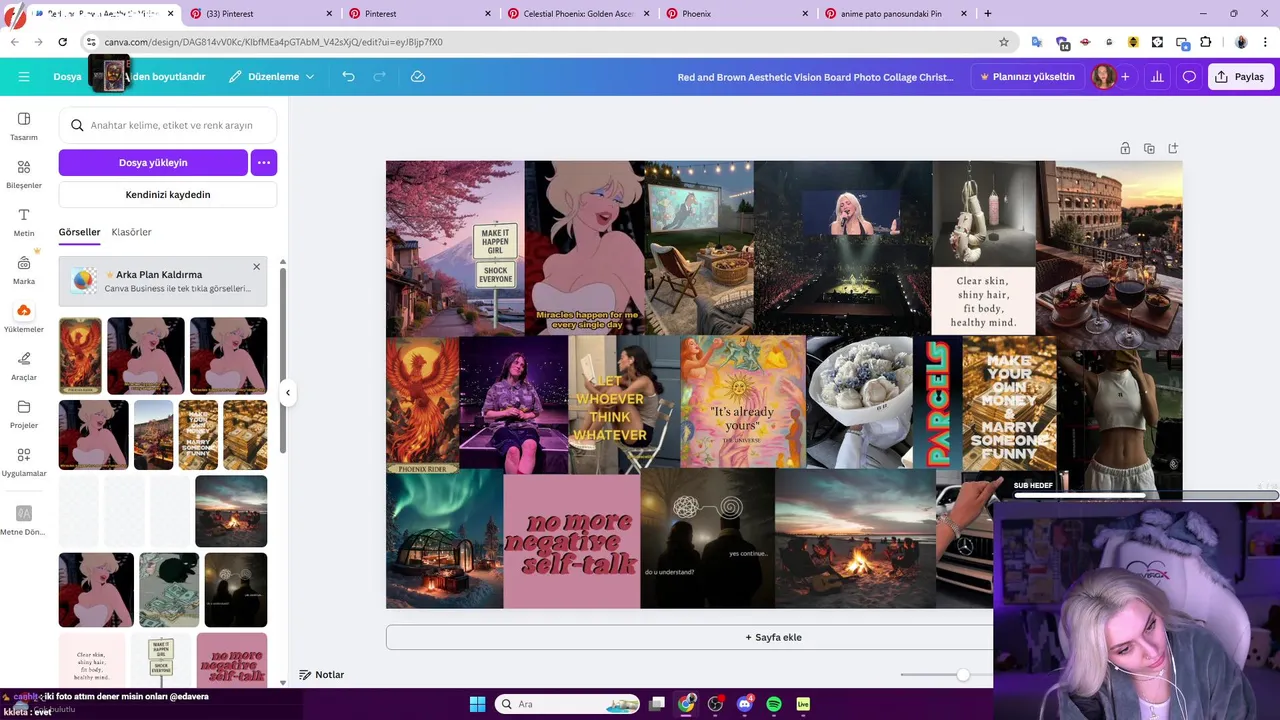Open the Uygulamalar apps panel
The height and width of the screenshot is (720, 1280).
(x=24, y=462)
